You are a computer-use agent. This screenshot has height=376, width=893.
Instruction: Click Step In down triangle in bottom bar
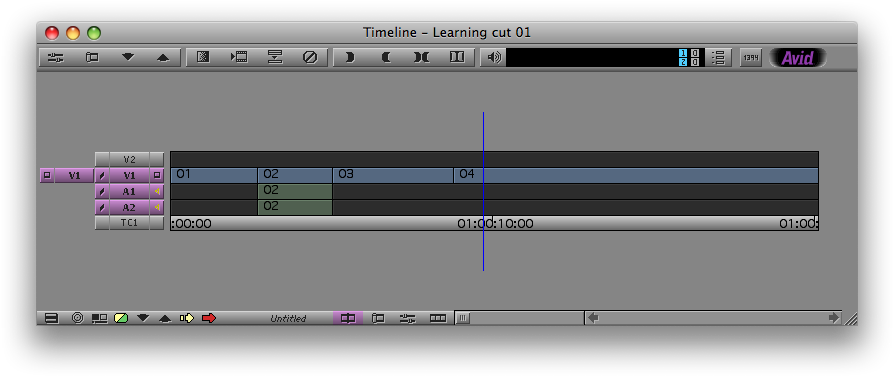click(x=142, y=318)
